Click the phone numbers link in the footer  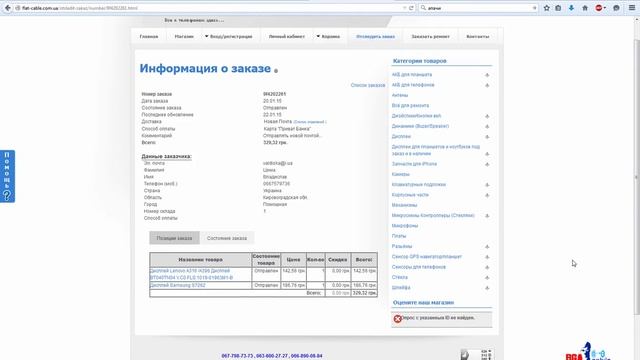pyautogui.click(x=272, y=356)
